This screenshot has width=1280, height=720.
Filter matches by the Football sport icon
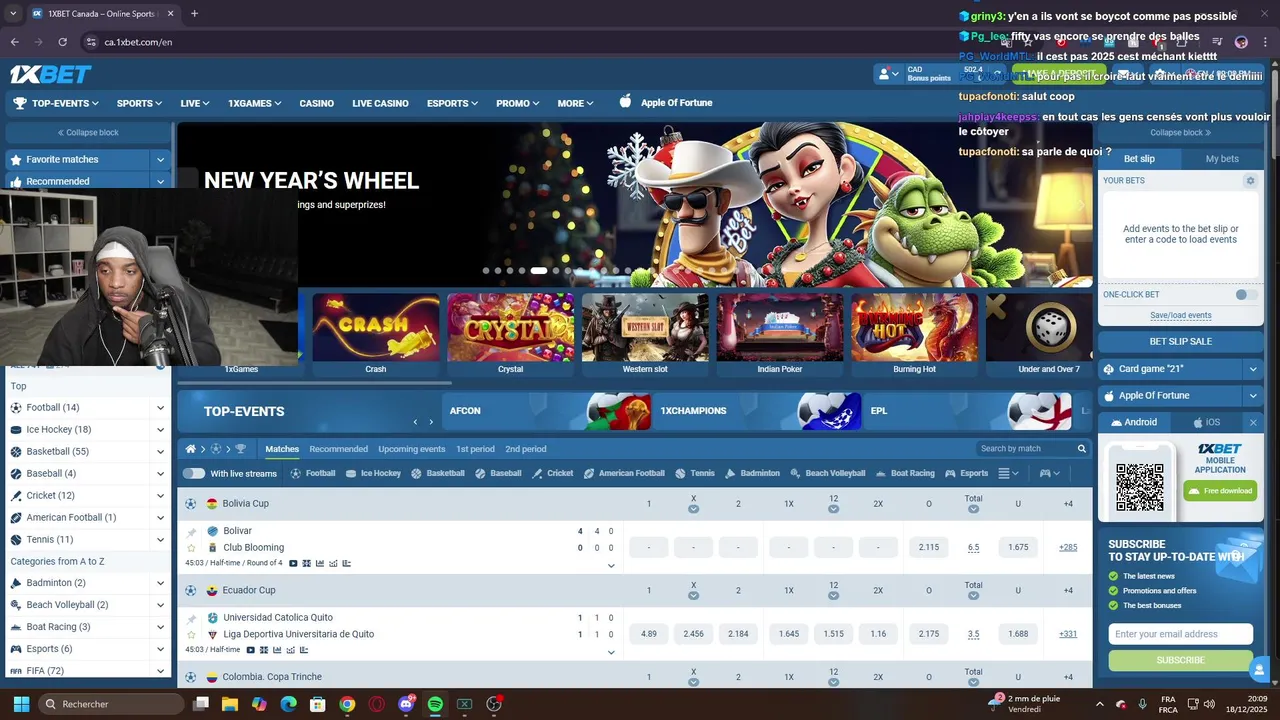click(x=296, y=473)
